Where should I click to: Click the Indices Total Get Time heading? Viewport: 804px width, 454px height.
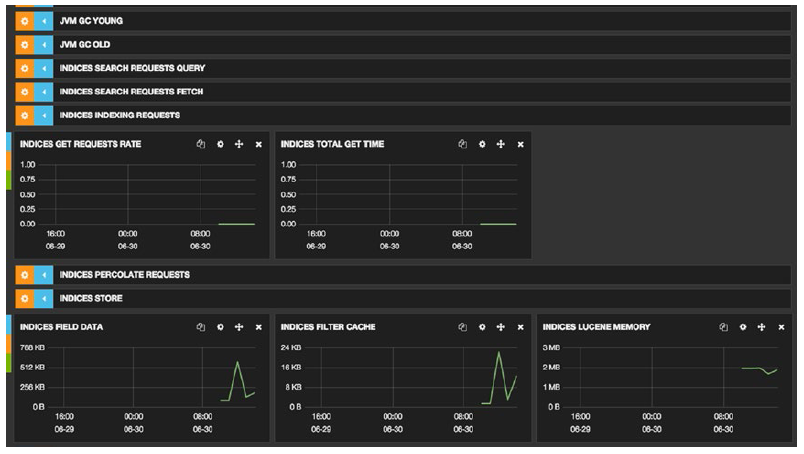pos(332,144)
